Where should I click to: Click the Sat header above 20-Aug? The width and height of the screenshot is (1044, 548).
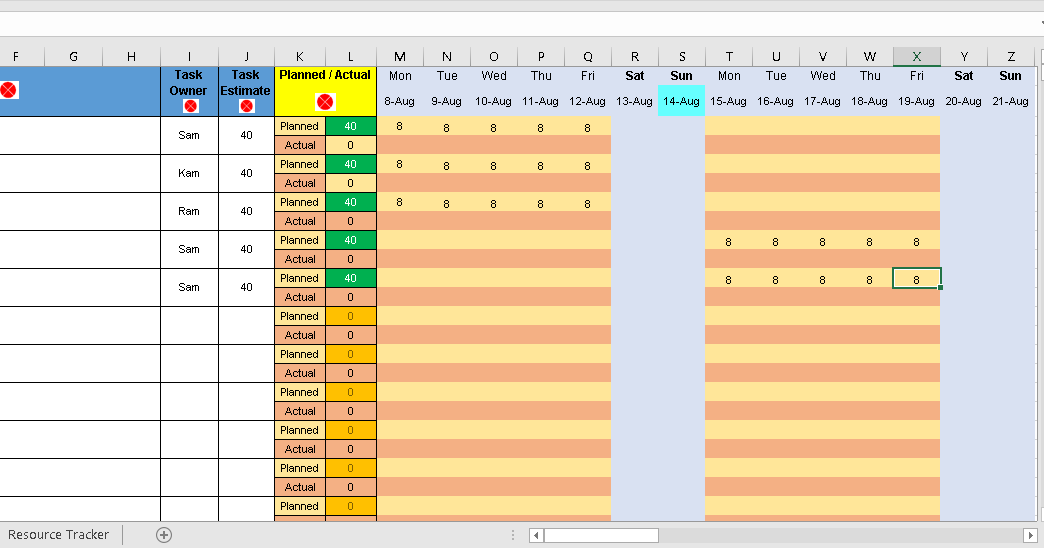point(963,76)
